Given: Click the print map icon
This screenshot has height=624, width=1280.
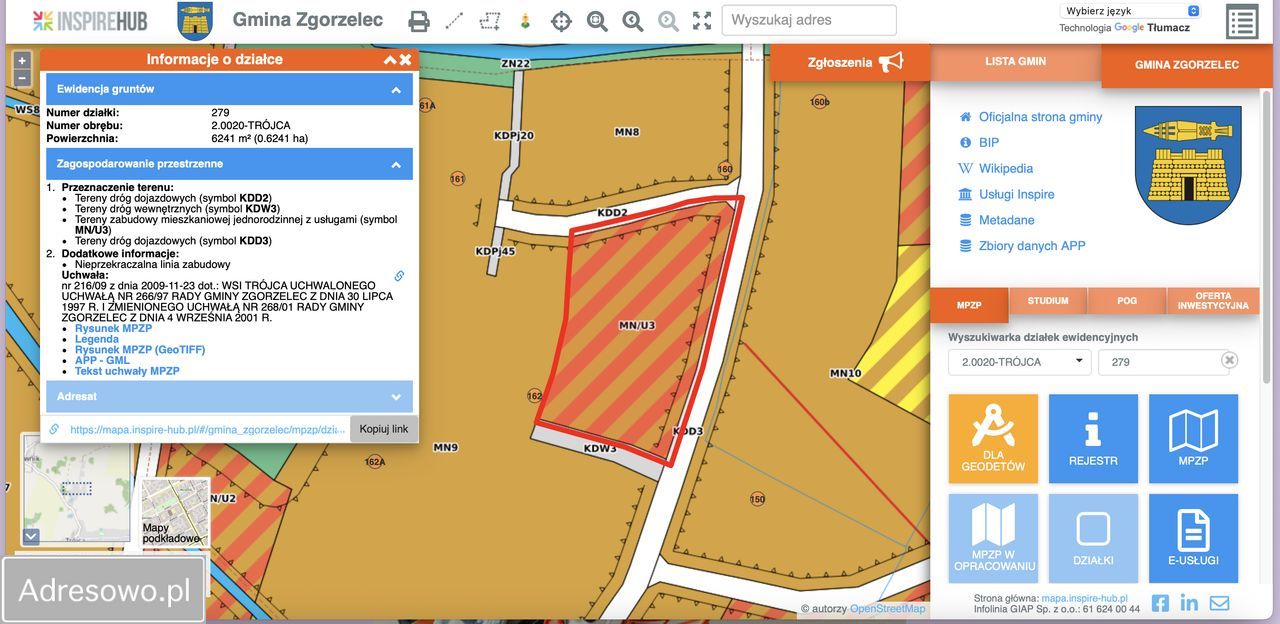Looking at the screenshot, I should 420,21.
